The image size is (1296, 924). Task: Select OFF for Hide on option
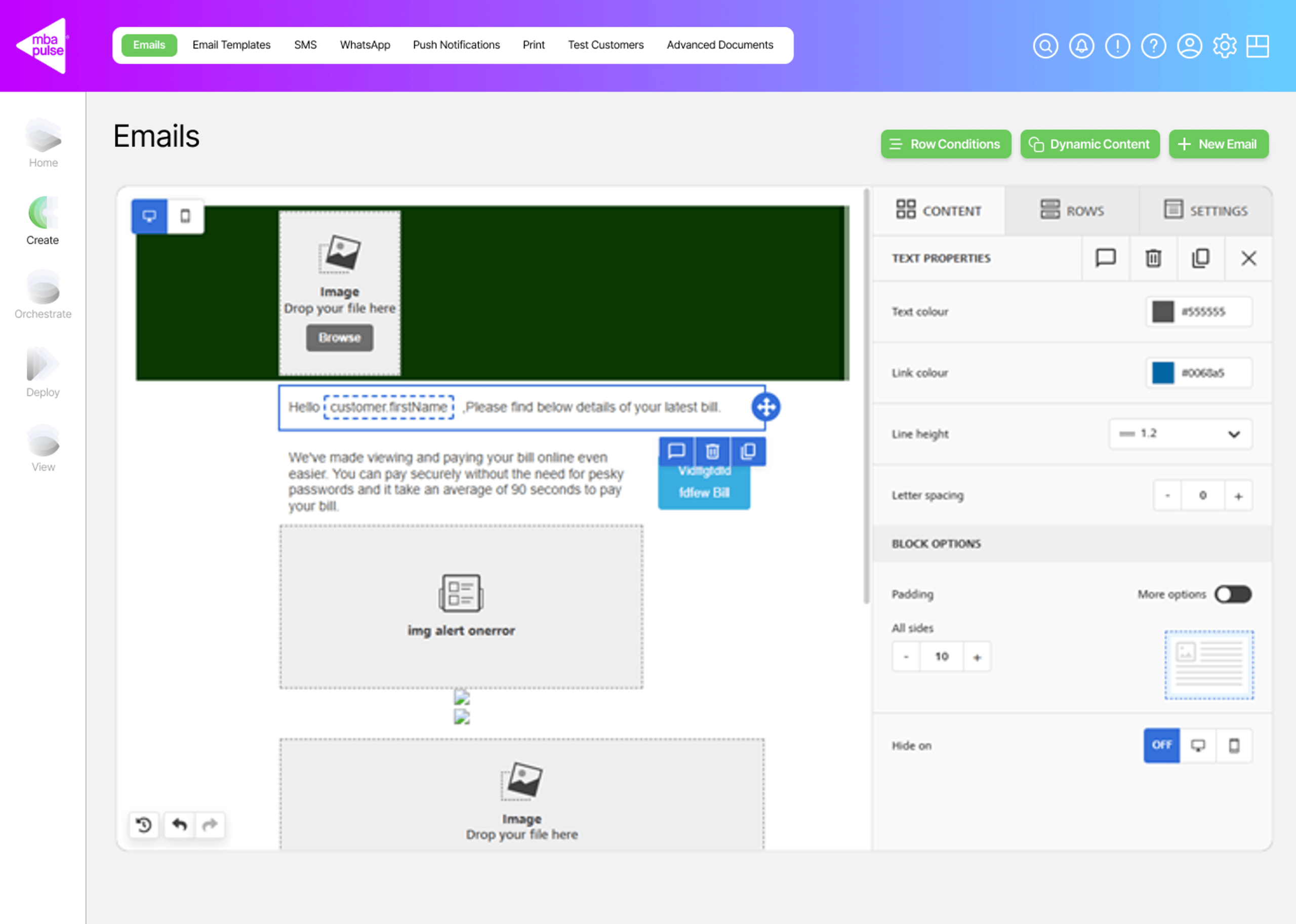[x=1161, y=745]
